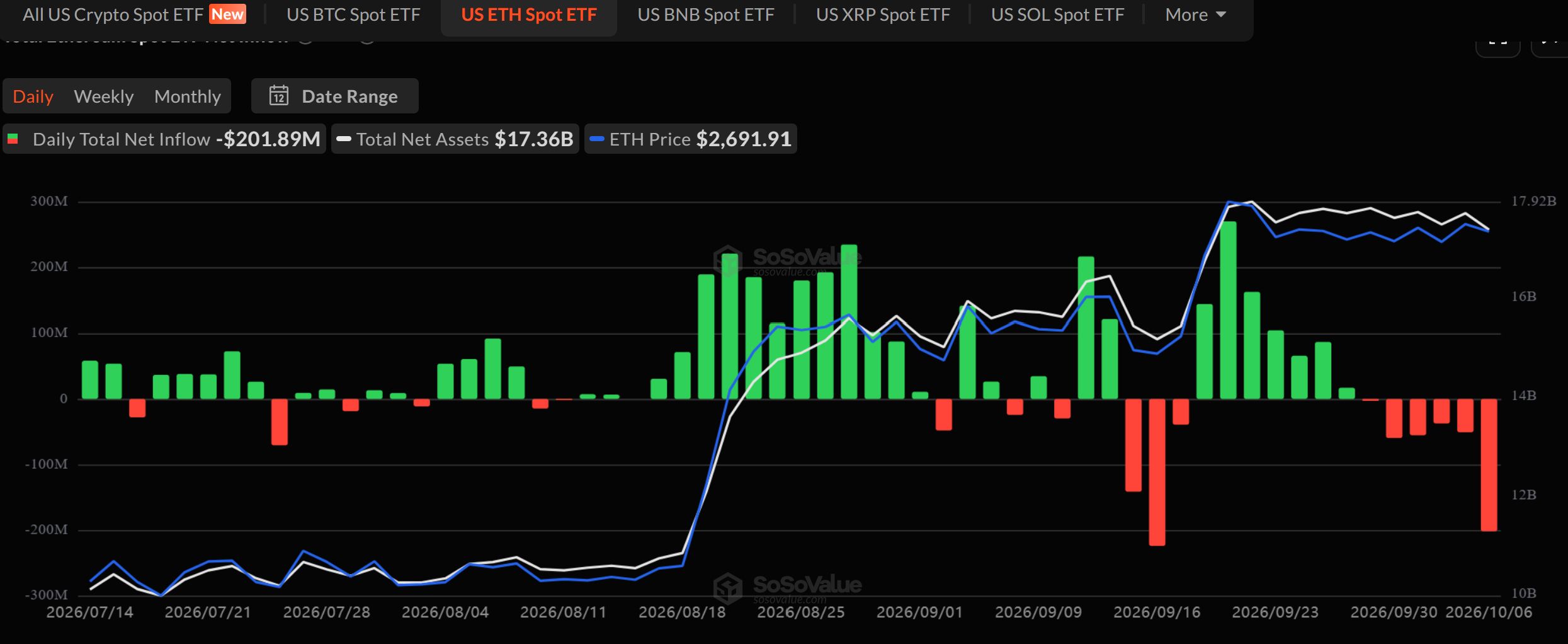The height and width of the screenshot is (644, 1568).
Task: Switch chart to Monthly interval
Action: 188,96
